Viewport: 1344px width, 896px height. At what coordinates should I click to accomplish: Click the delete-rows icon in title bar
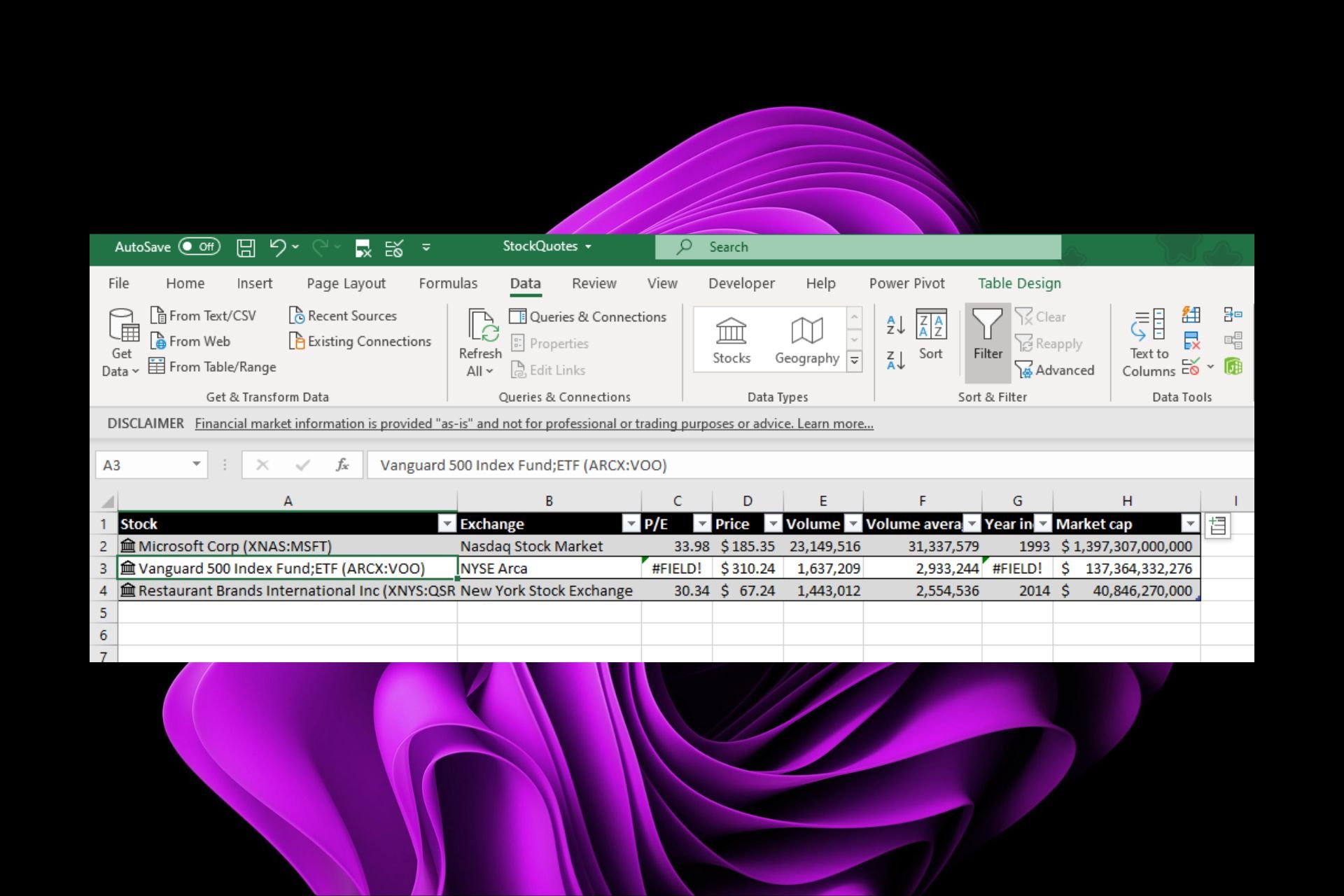point(363,248)
